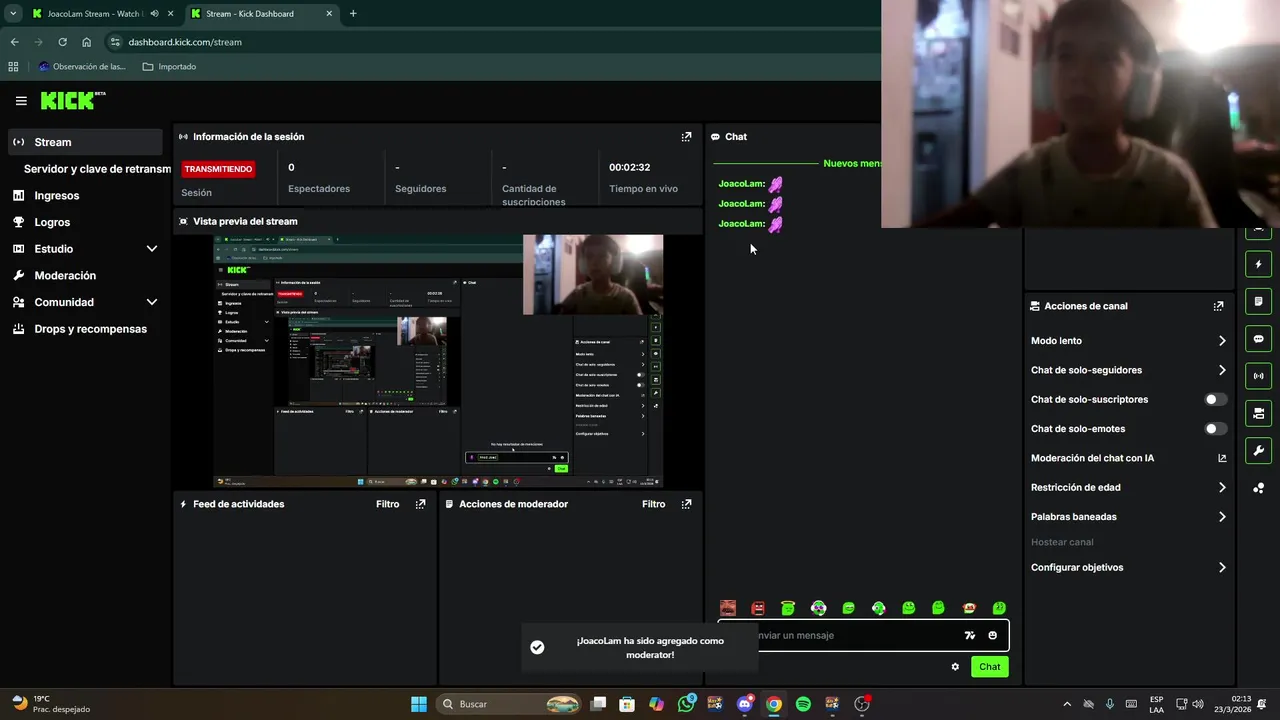This screenshot has height=720, width=1280.
Task: Click the 00:02:32 live time value
Action: coord(629,168)
